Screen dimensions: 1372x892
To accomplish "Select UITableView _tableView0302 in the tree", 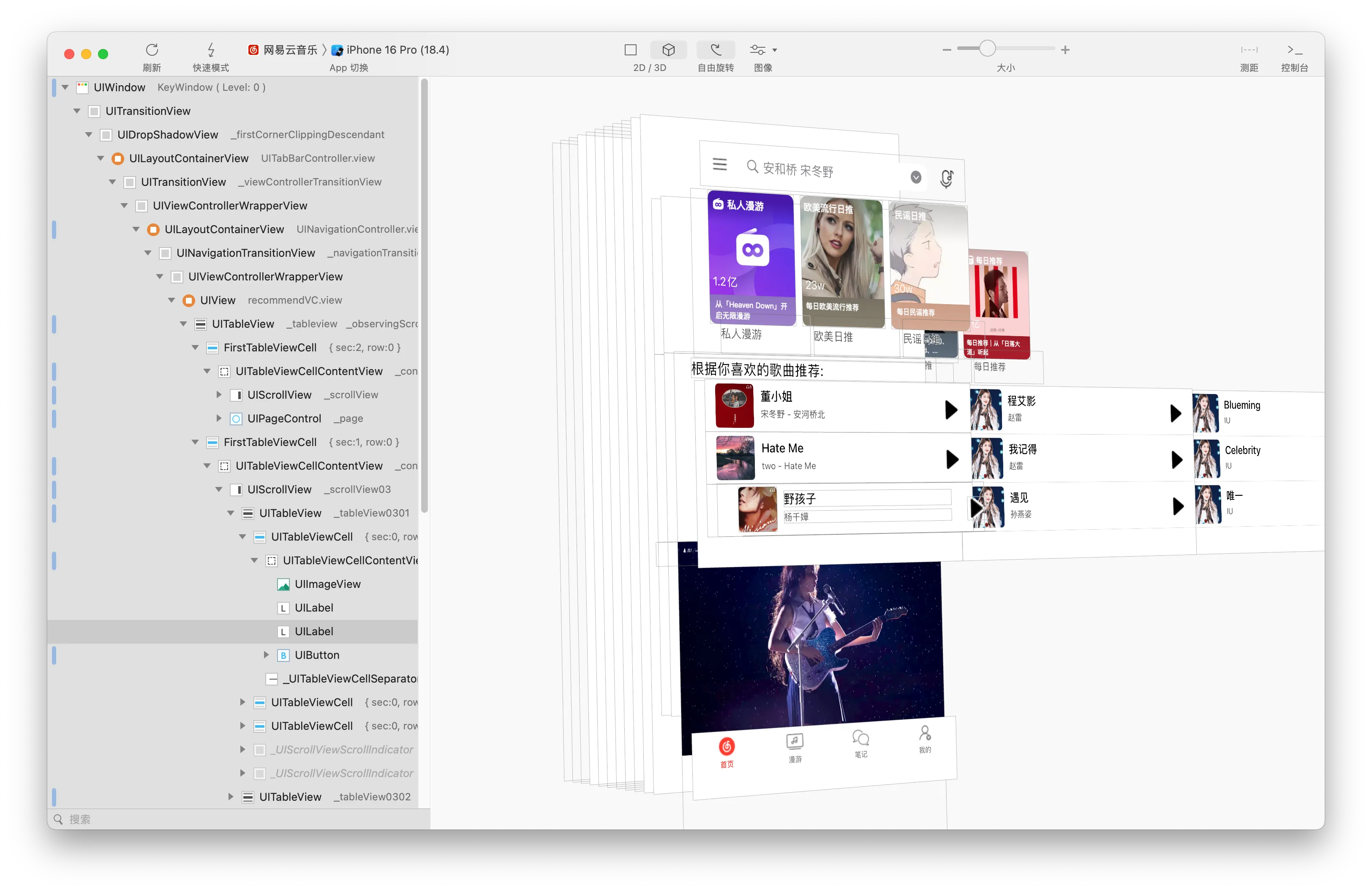I will 326,797.
